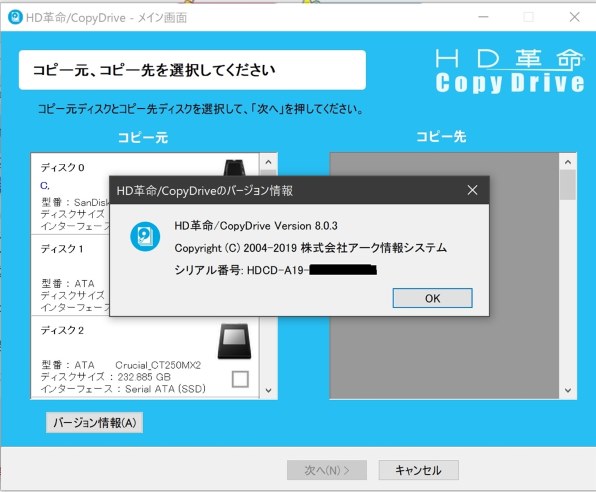Select the ディスク 0 entry label
Image resolution: width=596 pixels, height=492 pixels.
(x=63, y=167)
